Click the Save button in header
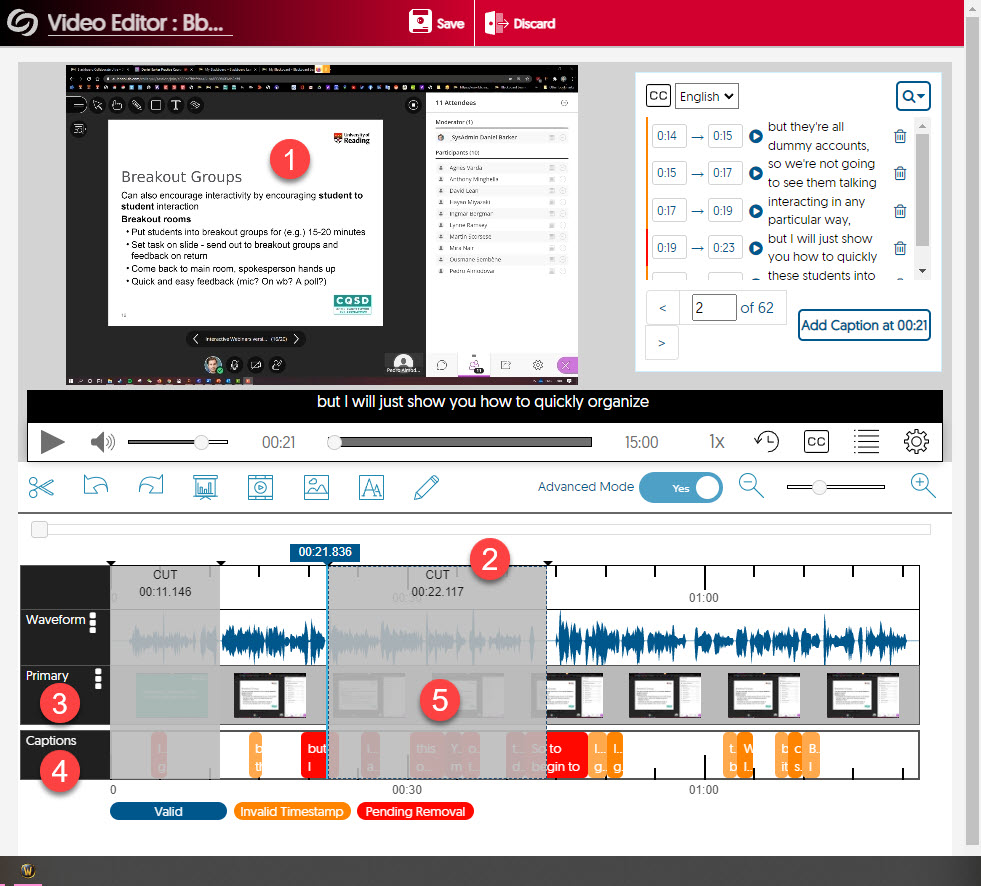The height and width of the screenshot is (886, 981). [436, 23]
